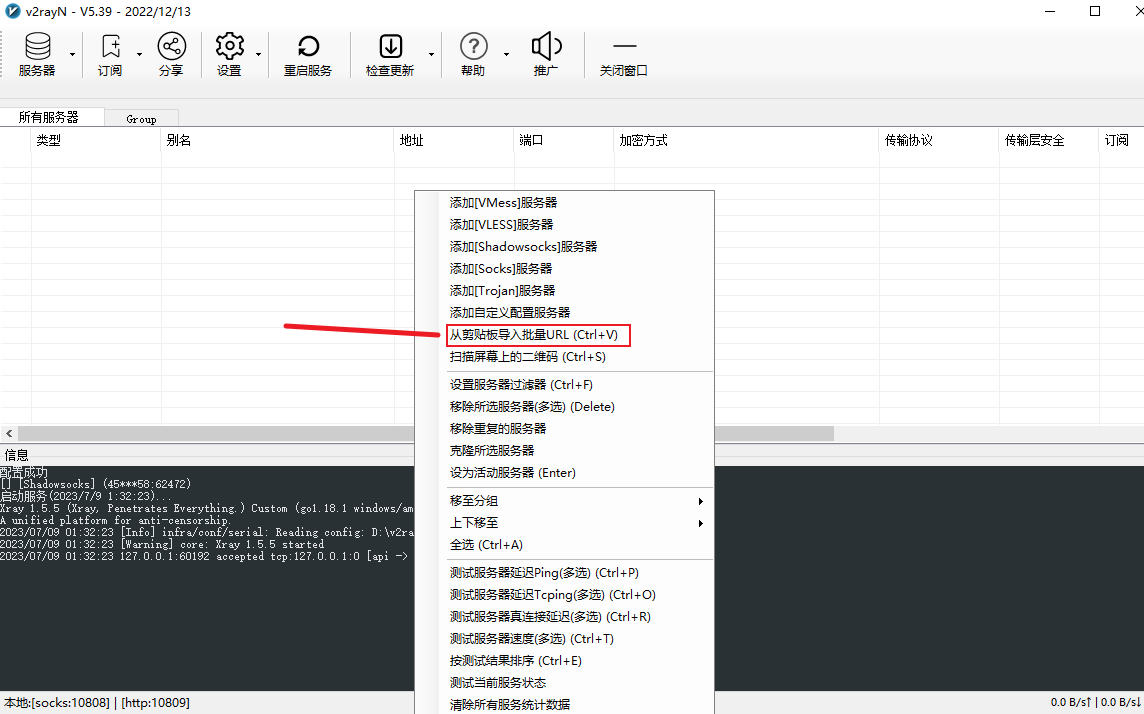Expand the 上下移至 submenu arrow
This screenshot has height=714, width=1144.
[700, 523]
